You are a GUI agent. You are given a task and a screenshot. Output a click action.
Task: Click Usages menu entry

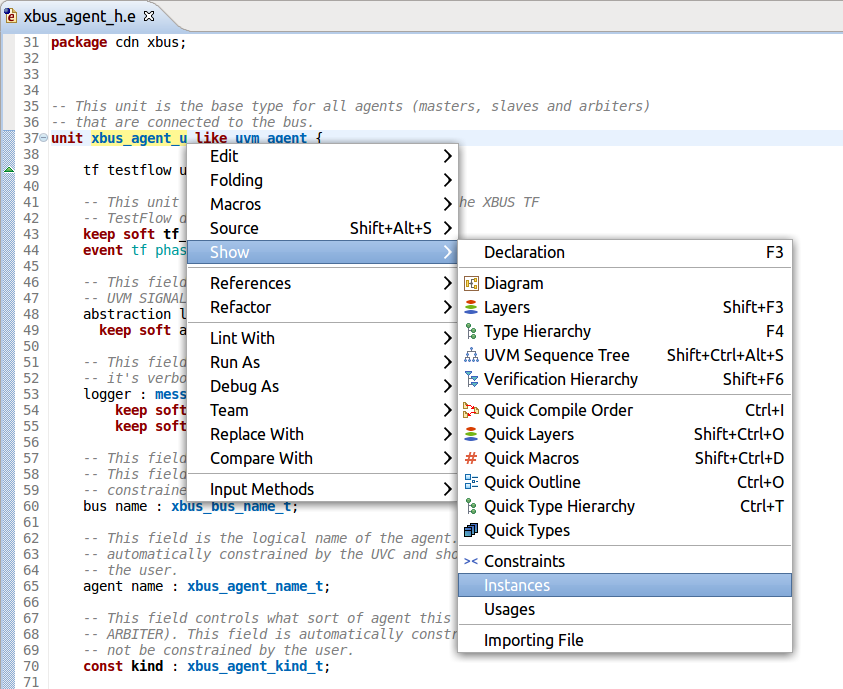(509, 609)
